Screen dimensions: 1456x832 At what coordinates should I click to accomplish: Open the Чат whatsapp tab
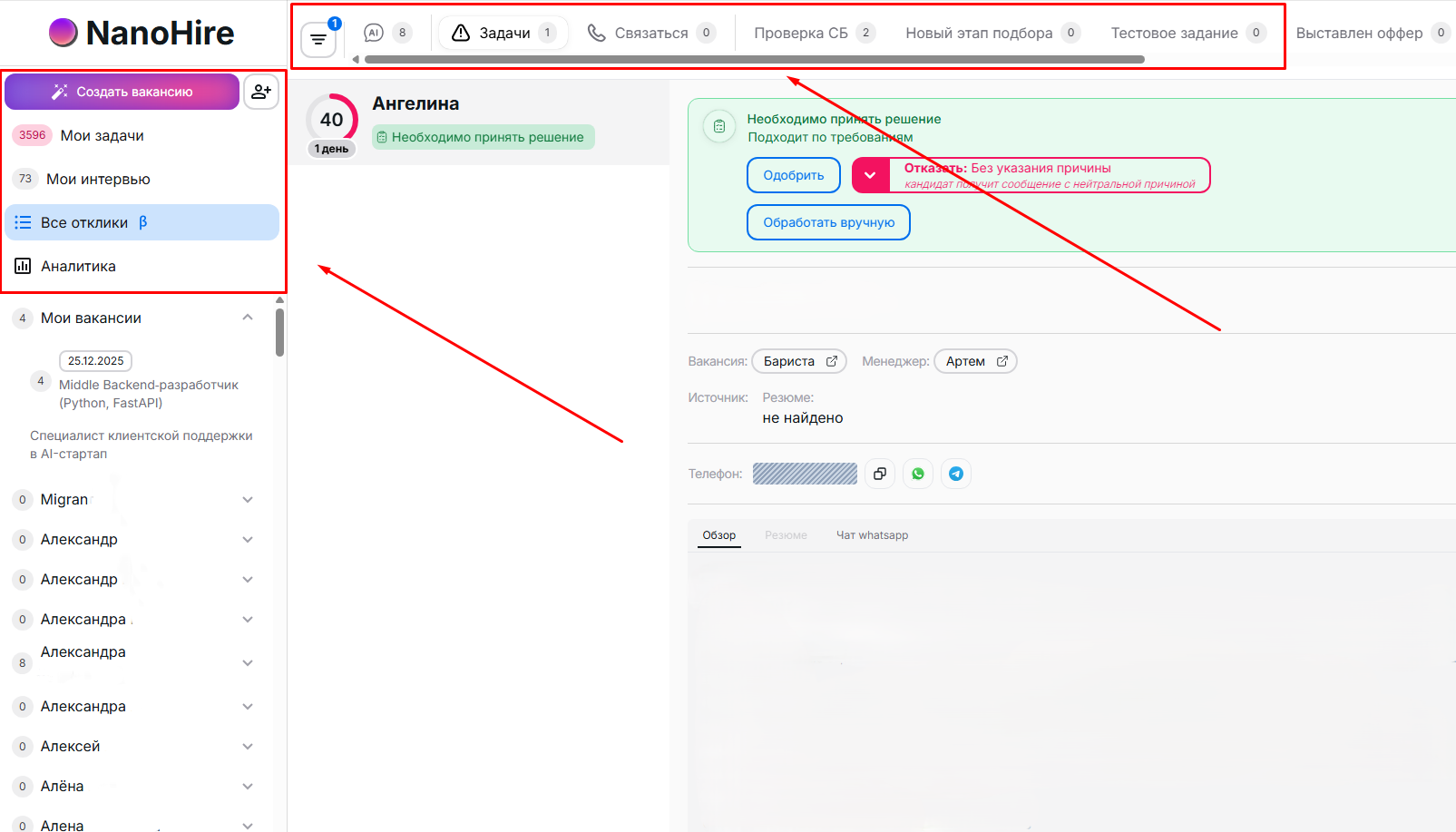pos(872,535)
